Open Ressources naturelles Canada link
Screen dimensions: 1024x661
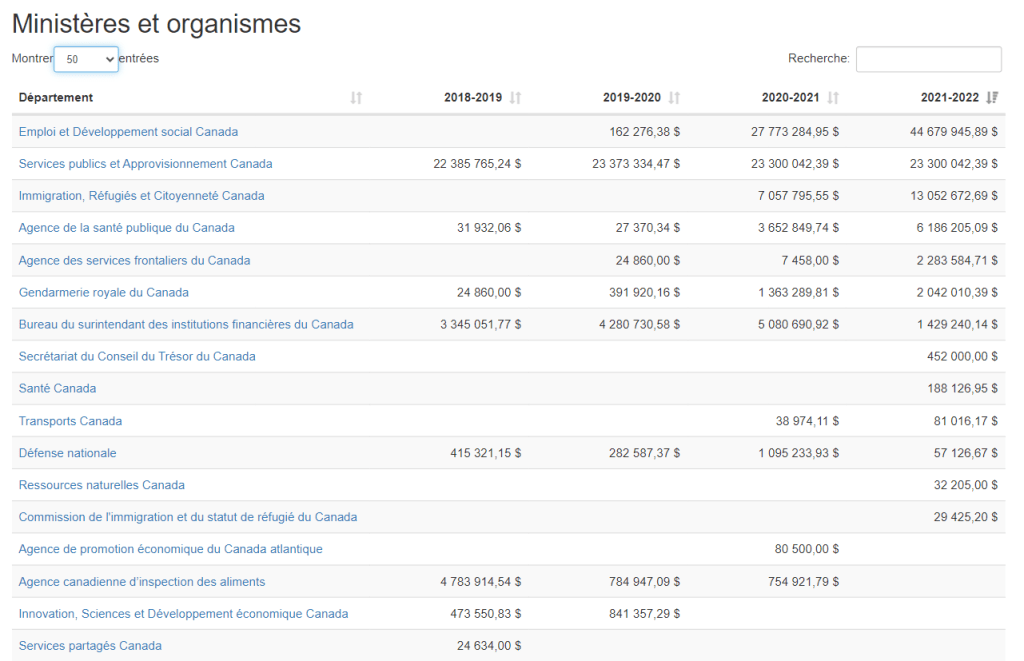pyautogui.click(x=101, y=485)
